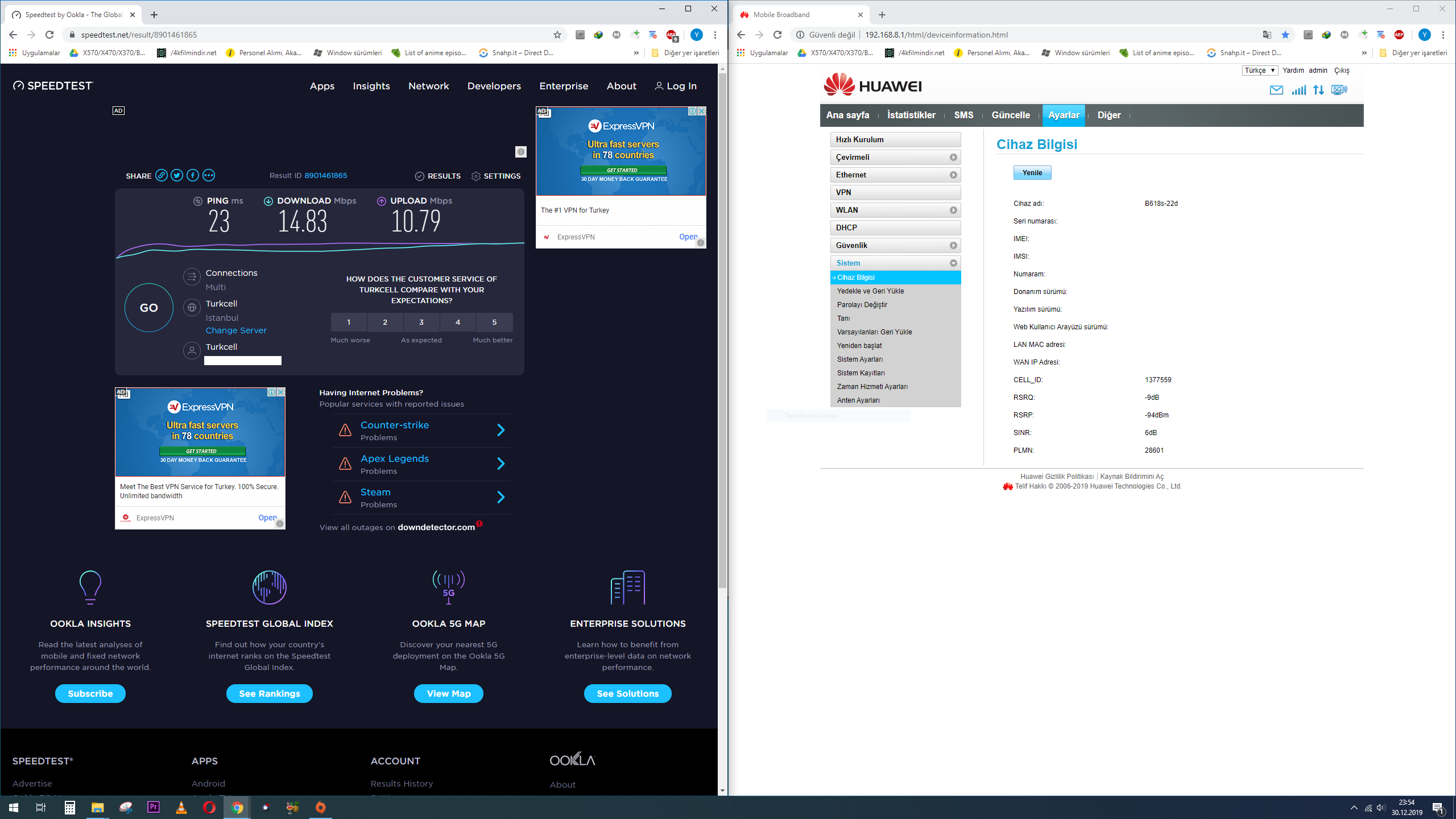Click the View Map button

[449, 693]
